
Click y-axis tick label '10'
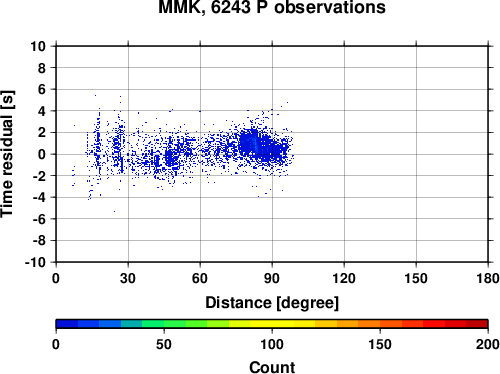coord(38,46)
